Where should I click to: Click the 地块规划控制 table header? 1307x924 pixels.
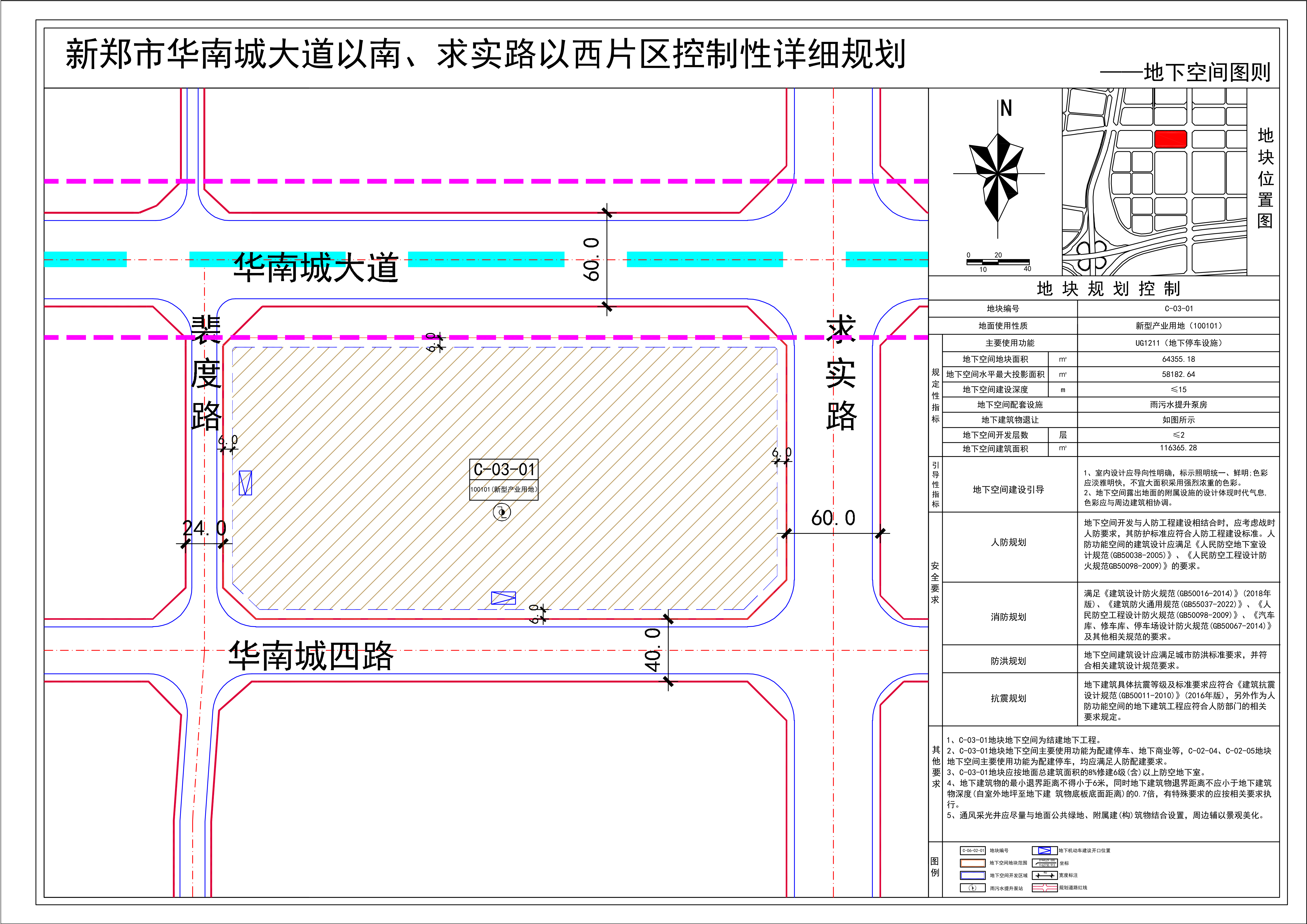(1108, 289)
